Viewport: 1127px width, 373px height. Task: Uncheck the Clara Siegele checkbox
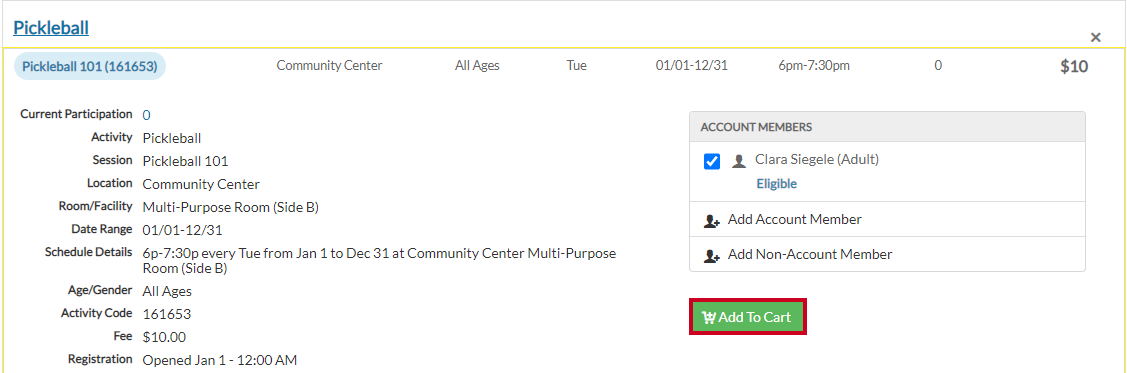712,162
